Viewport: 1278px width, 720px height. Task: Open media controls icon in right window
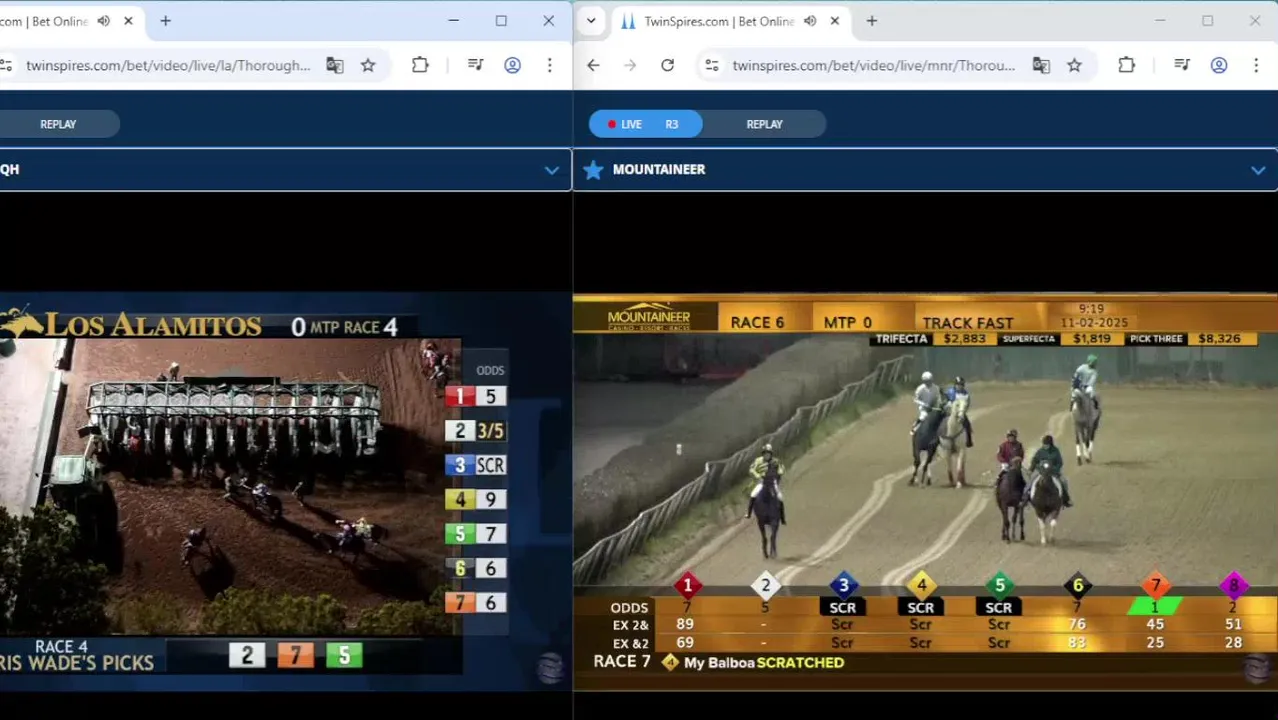(x=1182, y=65)
